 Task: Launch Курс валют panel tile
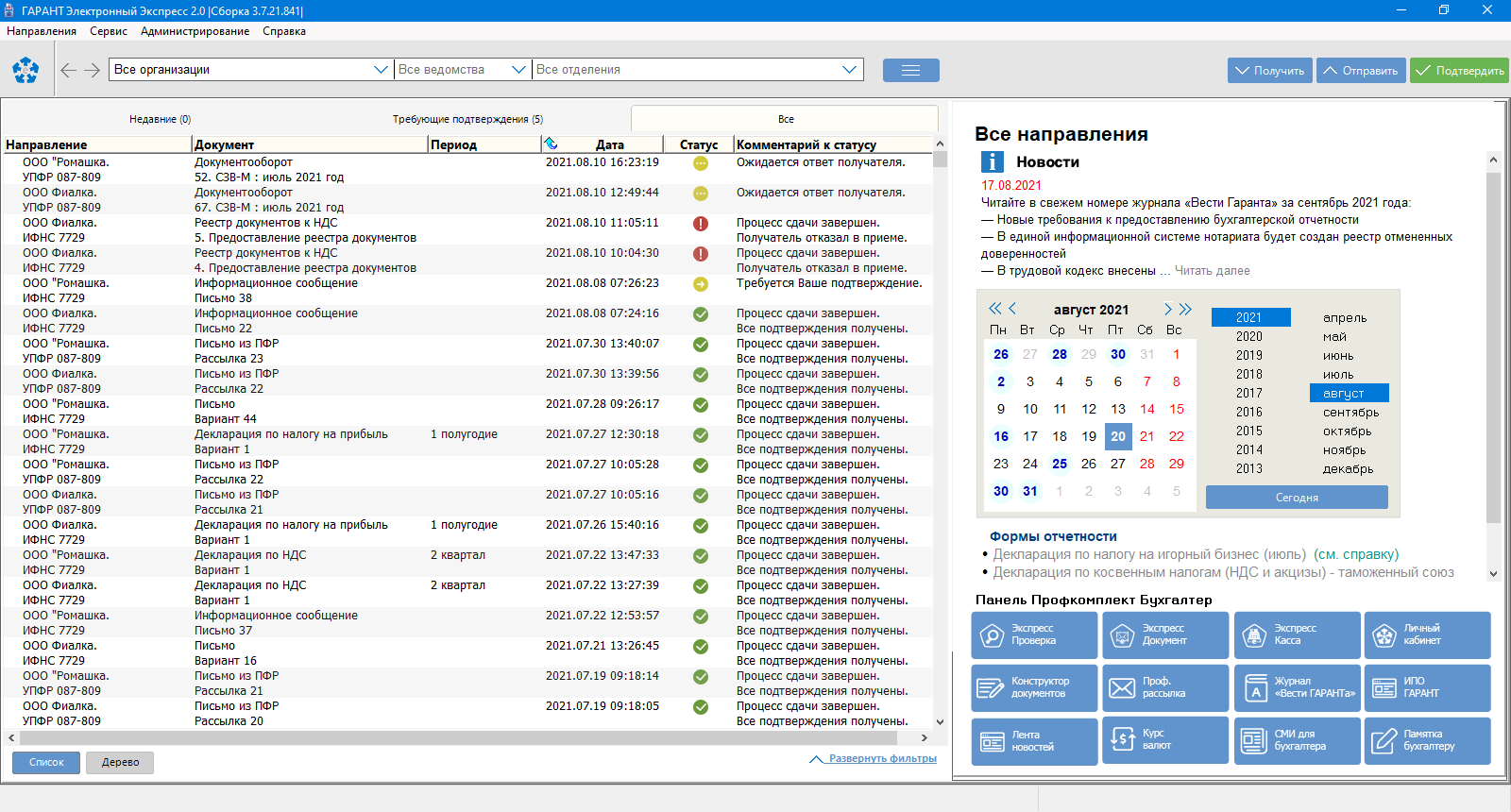[x=1165, y=740]
